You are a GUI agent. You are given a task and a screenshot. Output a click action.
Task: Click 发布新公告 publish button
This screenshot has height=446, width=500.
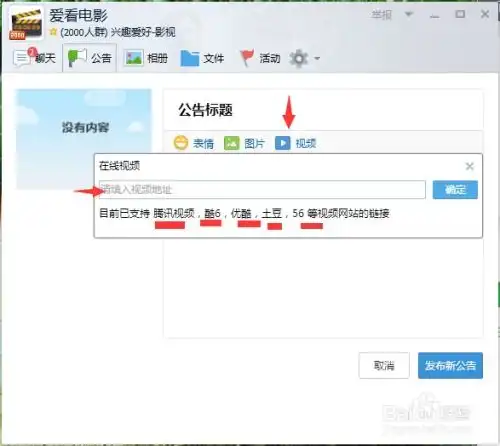[x=450, y=365]
